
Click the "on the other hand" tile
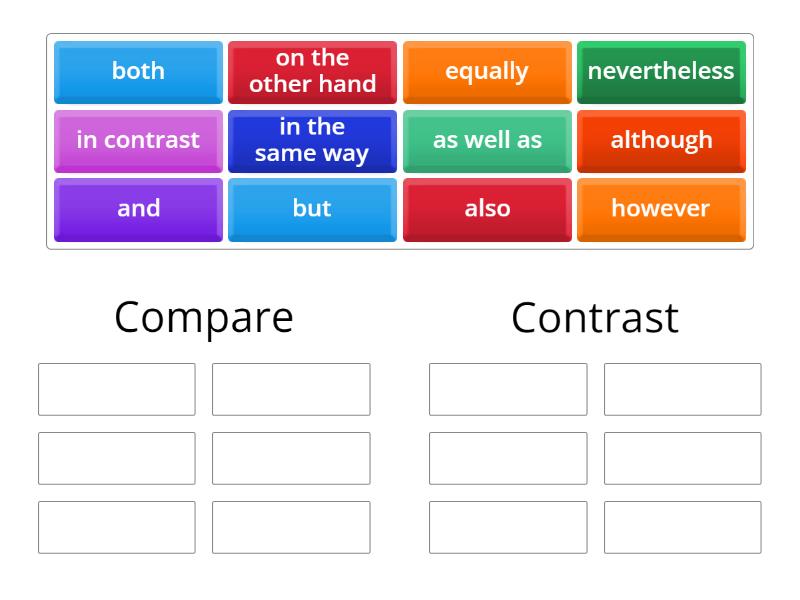[x=312, y=71]
